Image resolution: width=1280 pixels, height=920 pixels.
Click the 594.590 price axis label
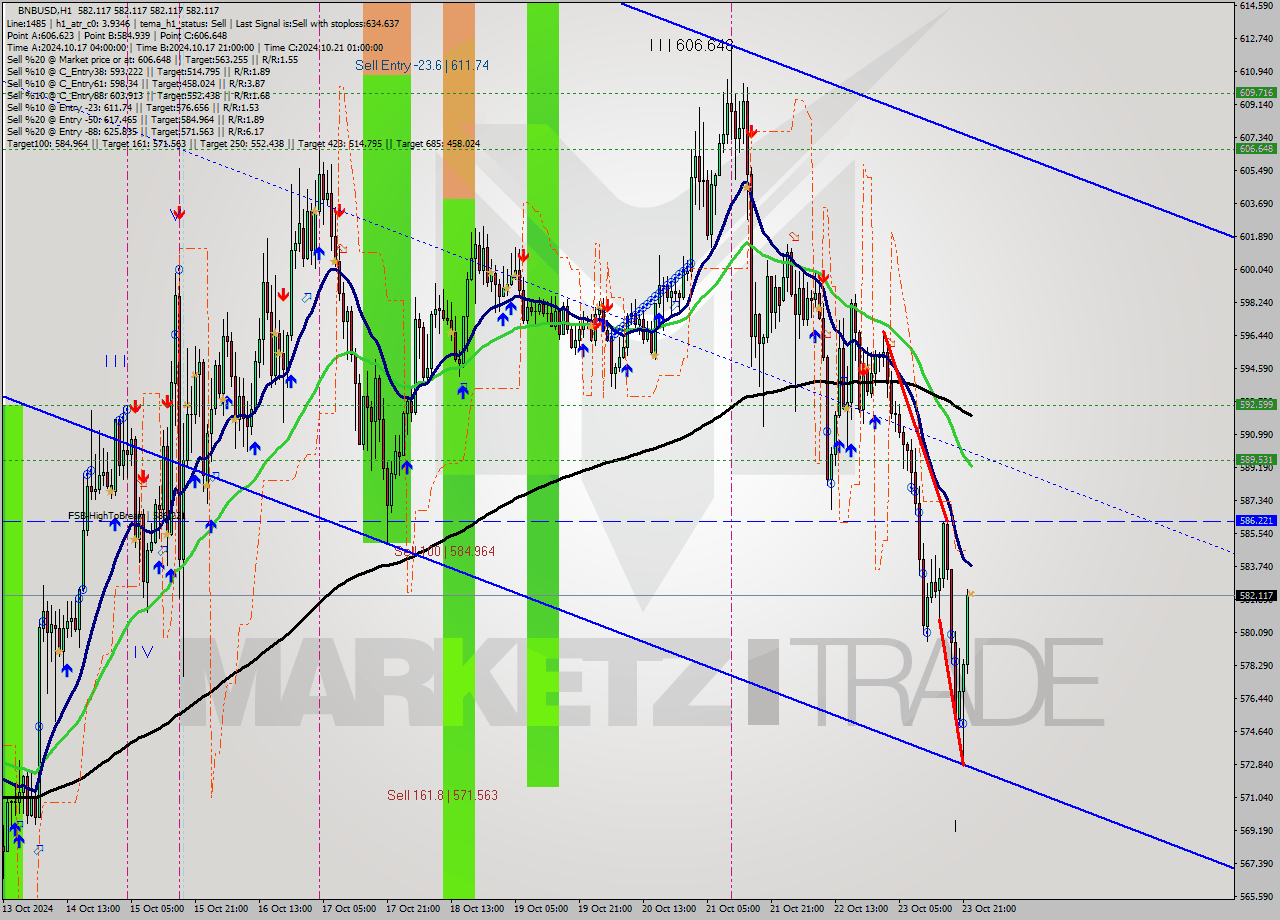click(1256, 368)
